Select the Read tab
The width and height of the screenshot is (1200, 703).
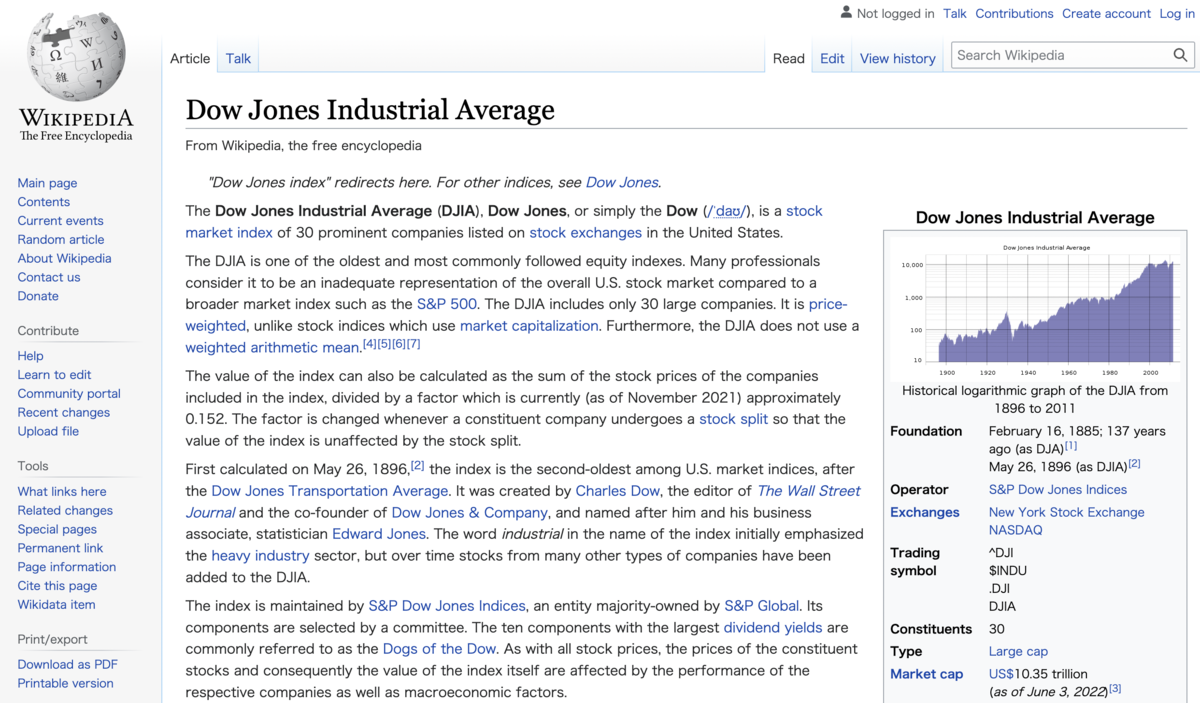click(x=789, y=58)
